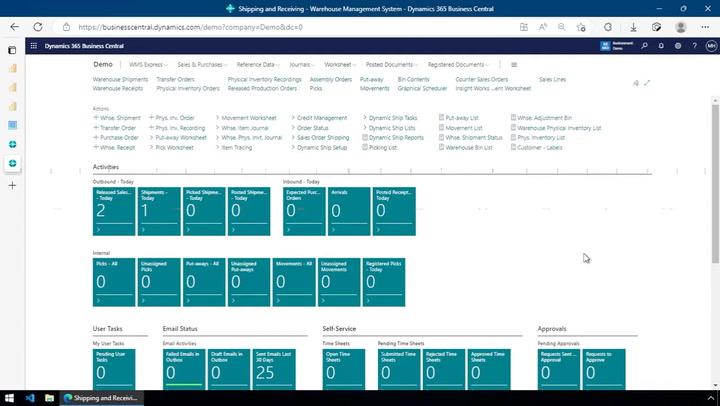Open the browser three-dot menu

click(x=705, y=27)
